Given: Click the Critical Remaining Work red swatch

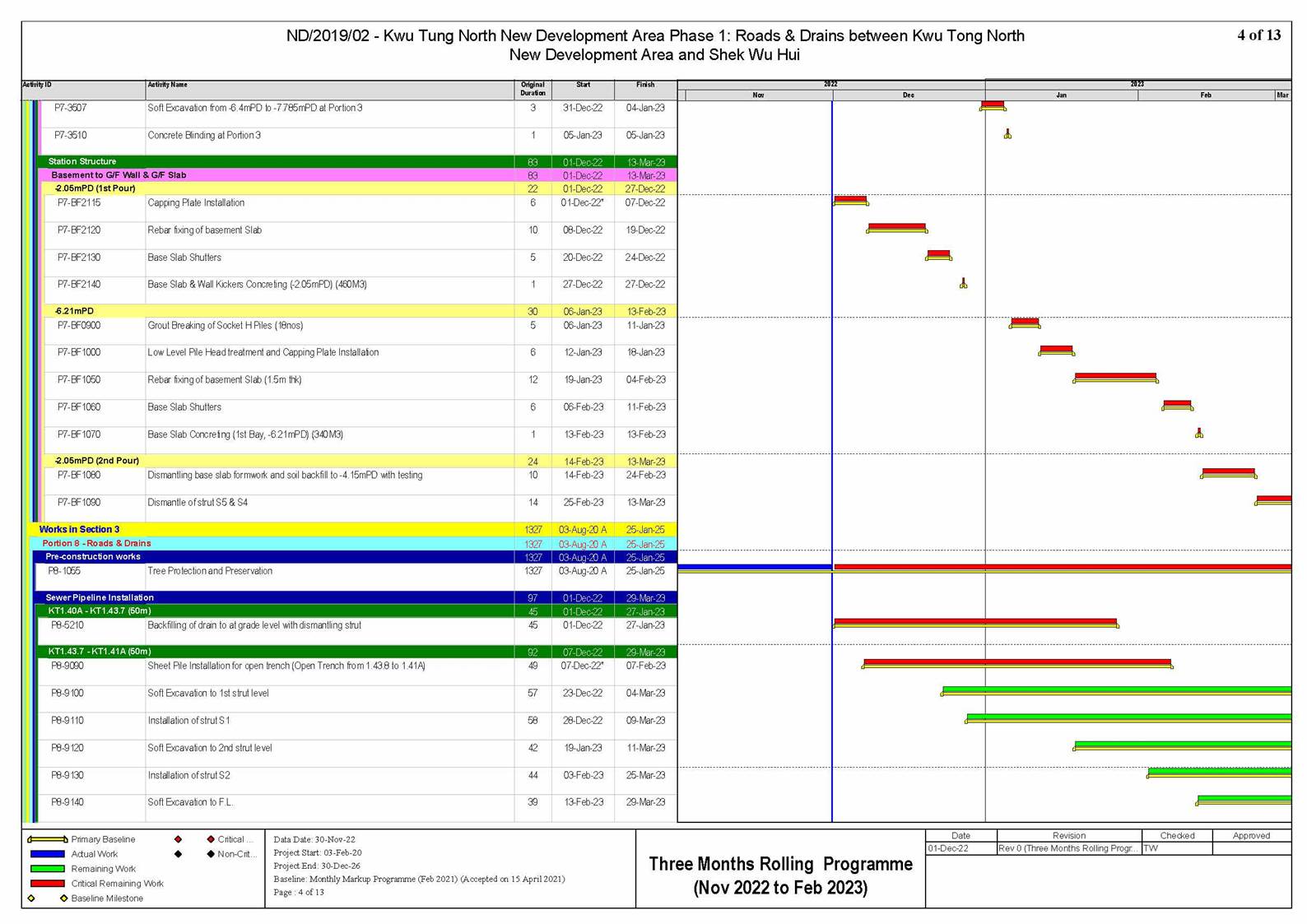Looking at the screenshot, I should tap(47, 884).
